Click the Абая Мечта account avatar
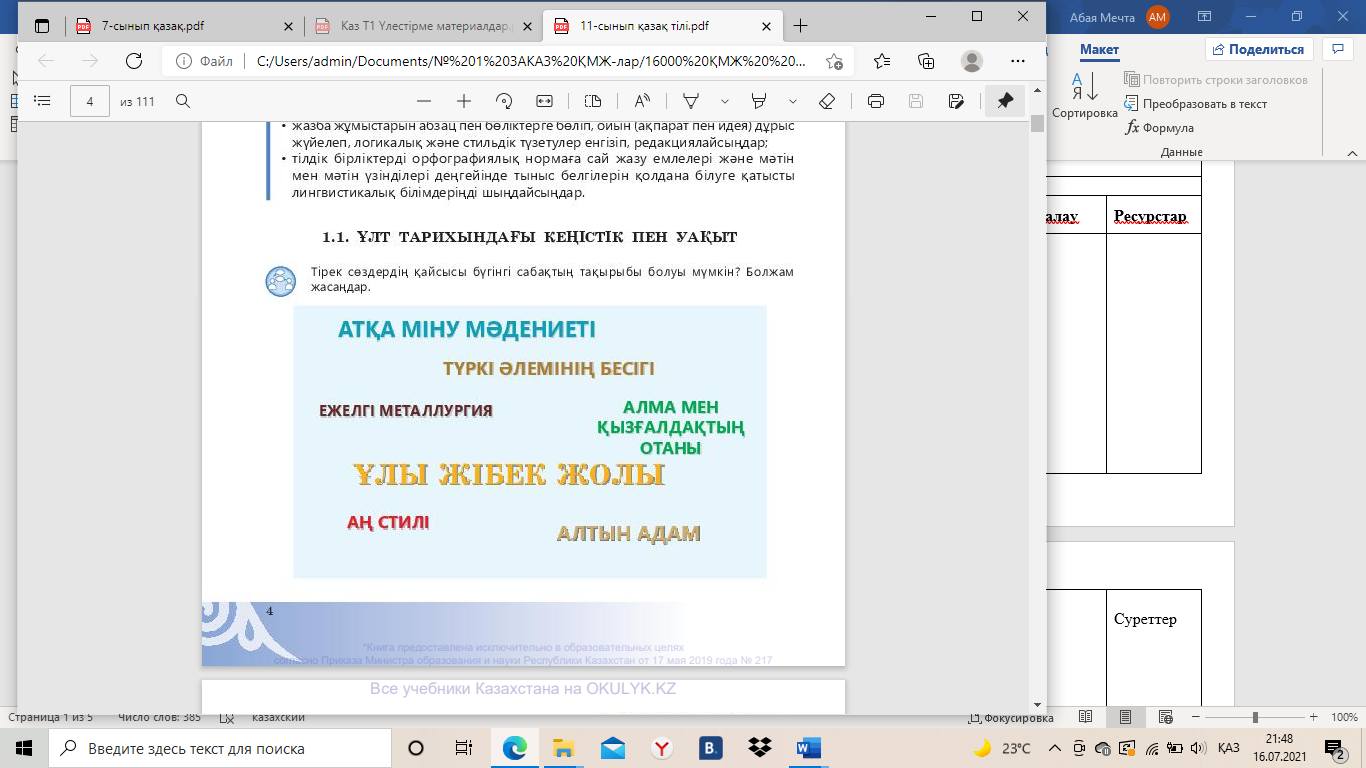 [1158, 16]
